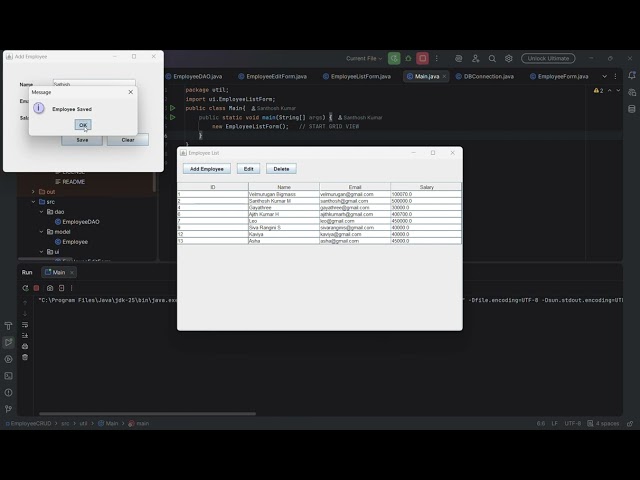Screen dimensions: 640x480
Task: Click run gutter arrow beside class Main
Action: (173, 108)
